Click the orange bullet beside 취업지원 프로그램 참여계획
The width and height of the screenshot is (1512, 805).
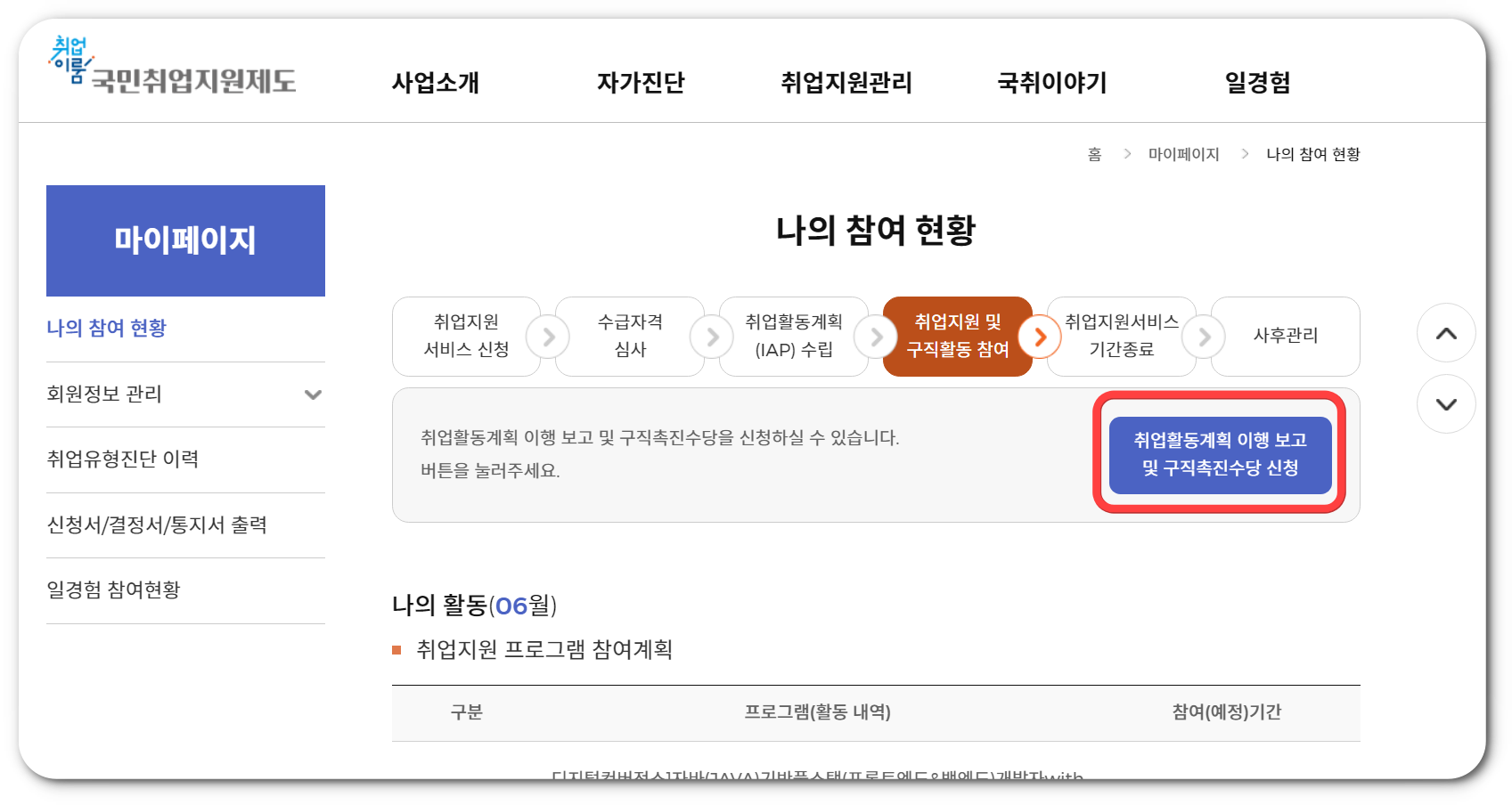point(397,650)
